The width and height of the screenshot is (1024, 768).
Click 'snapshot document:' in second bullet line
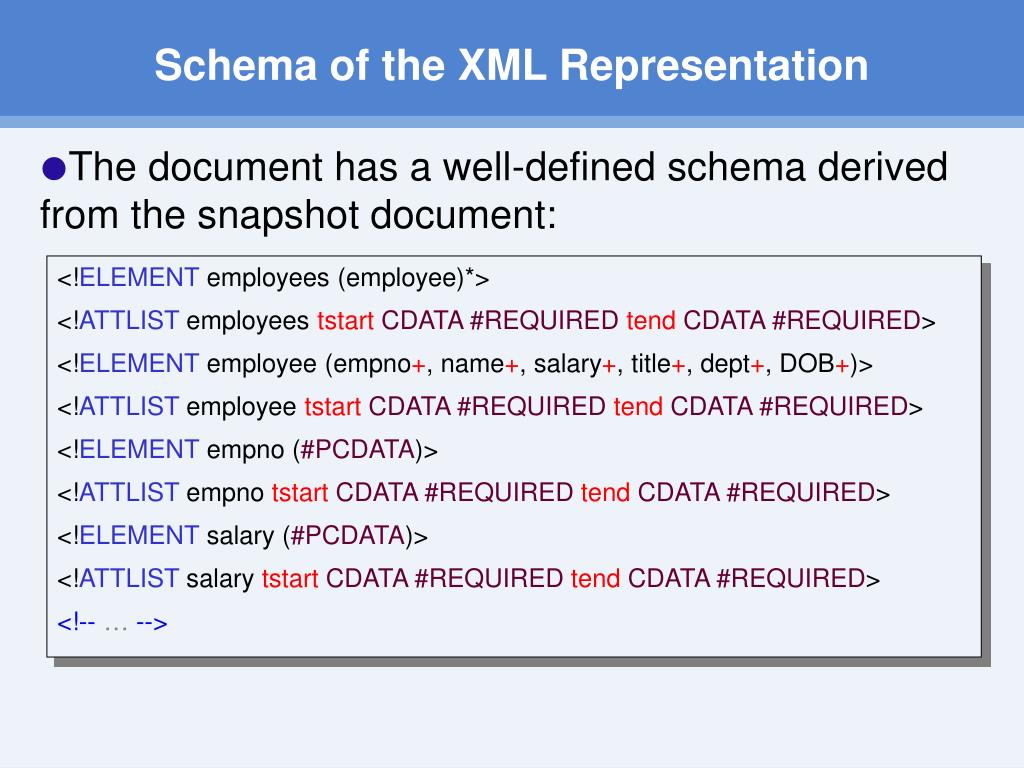click(377, 214)
